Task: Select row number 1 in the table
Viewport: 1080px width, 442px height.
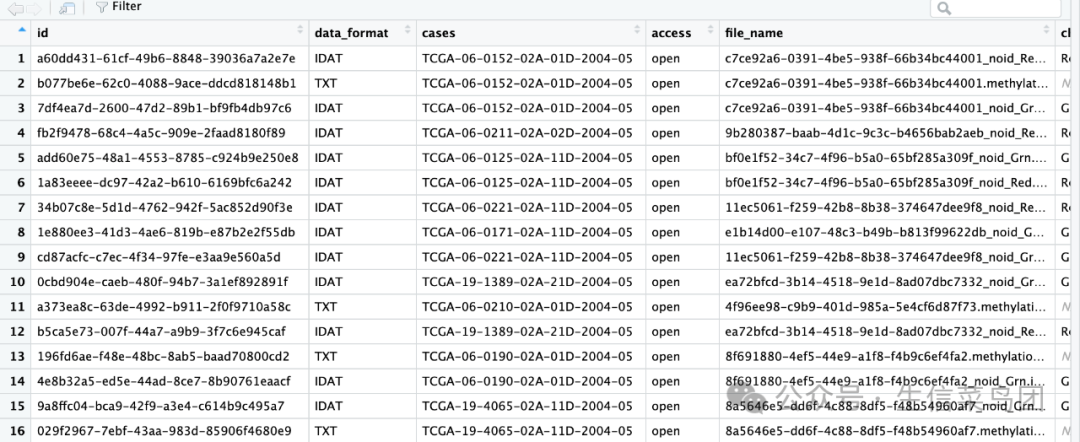Action: [x=20, y=58]
